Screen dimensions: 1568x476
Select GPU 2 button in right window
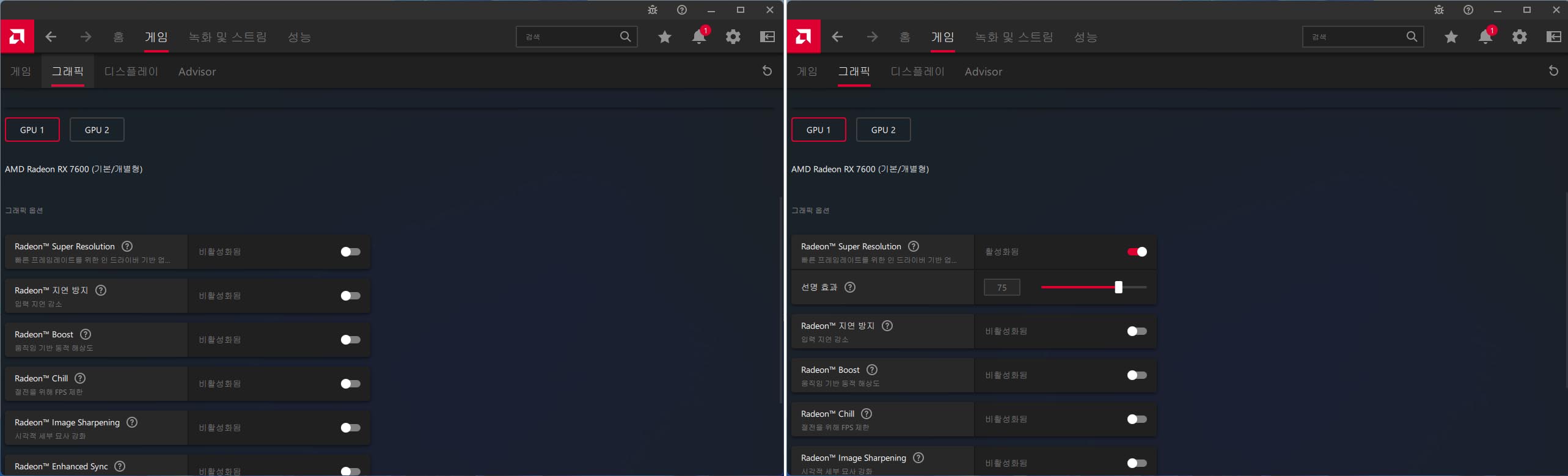tap(884, 130)
